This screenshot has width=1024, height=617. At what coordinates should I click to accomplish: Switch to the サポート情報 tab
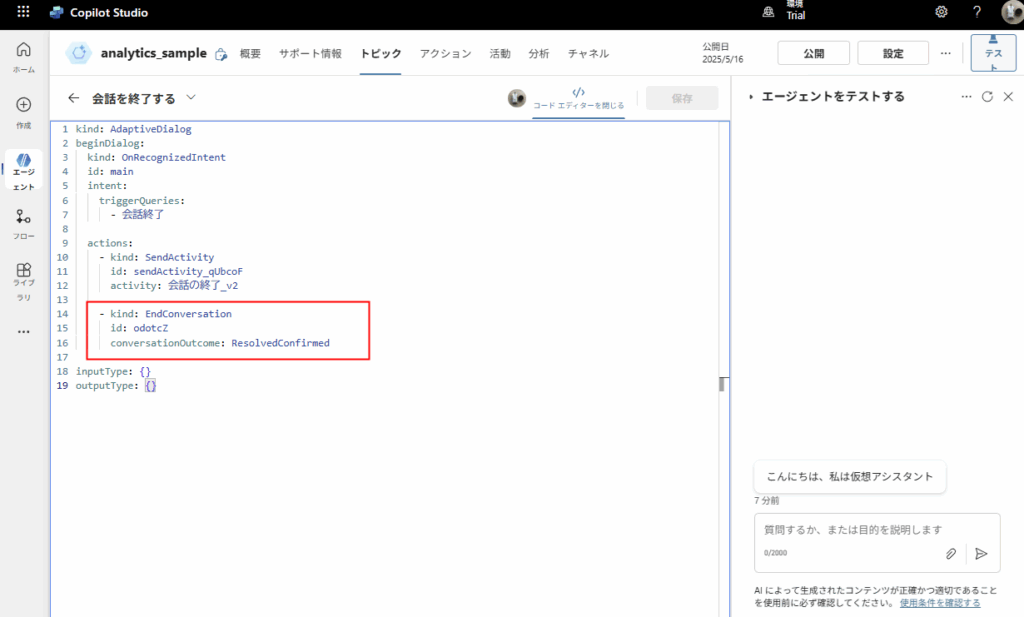pos(310,54)
